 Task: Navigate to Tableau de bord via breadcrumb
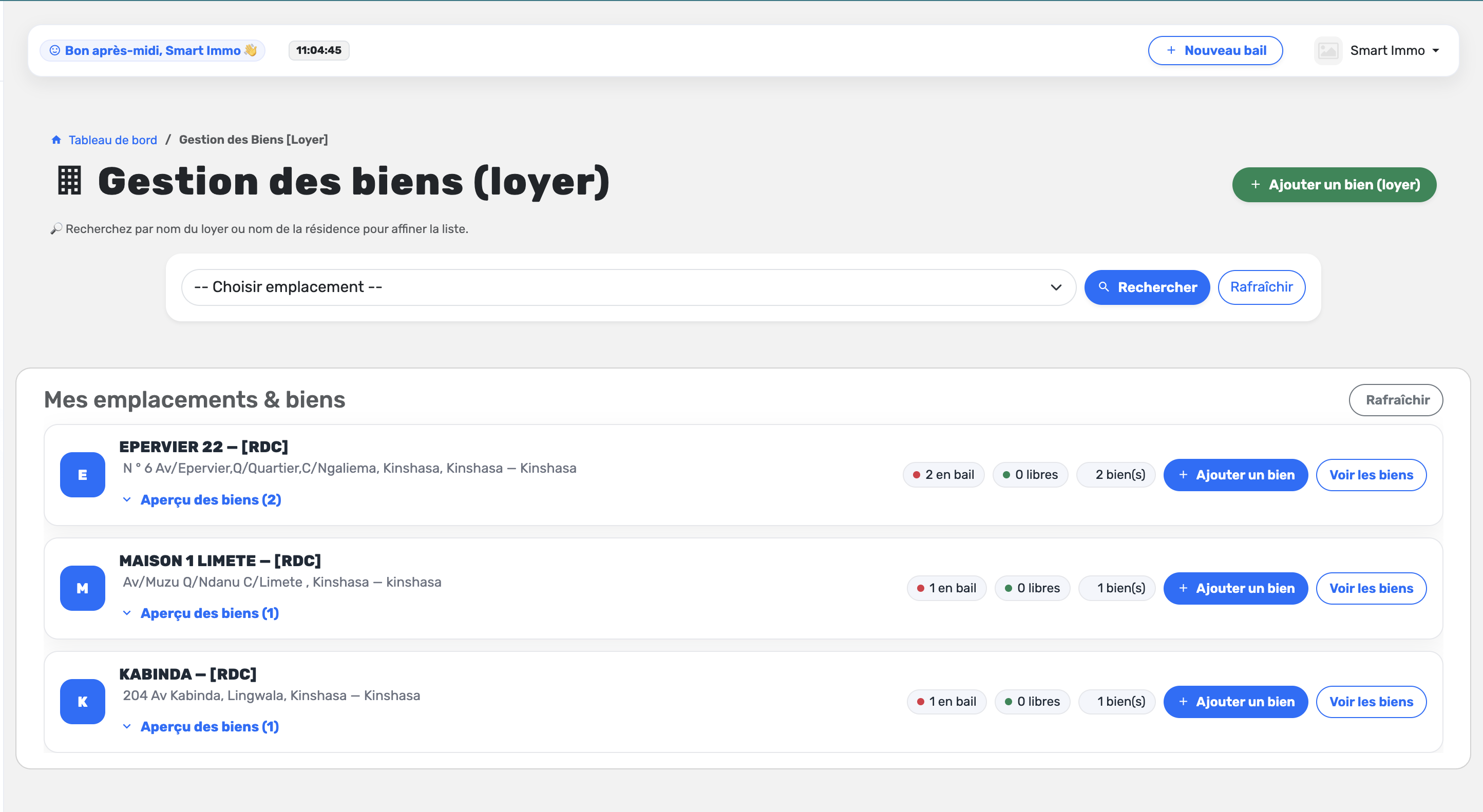click(112, 139)
